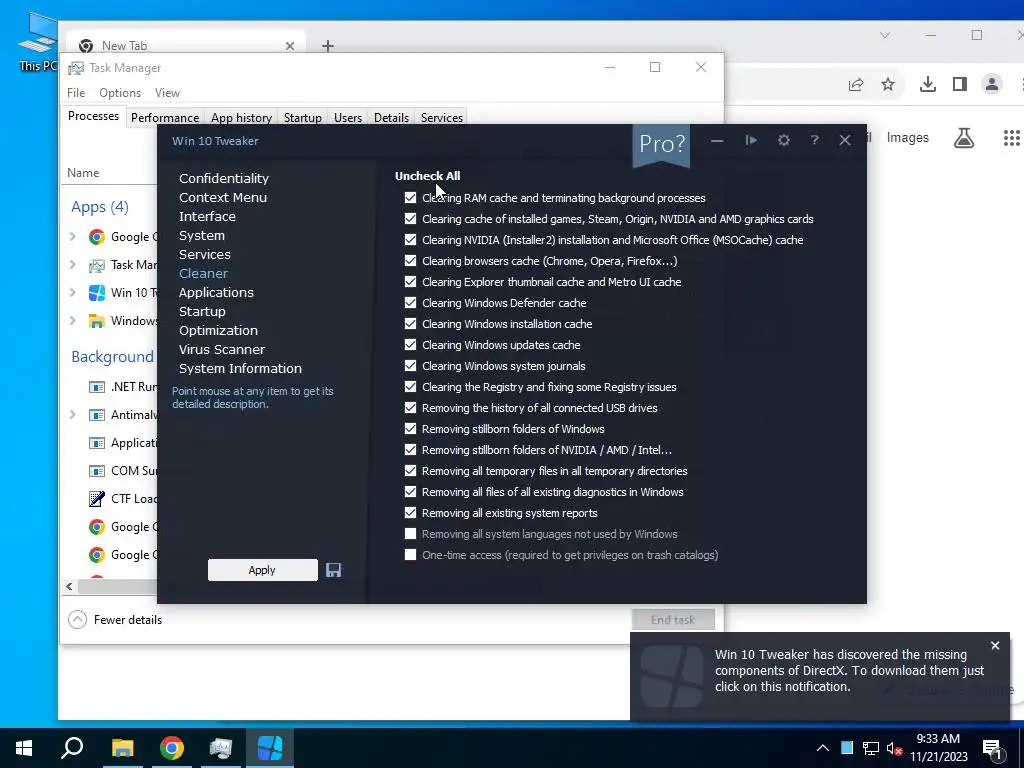This screenshot has height=768, width=1024.
Task: Select Task Manager taskbar icon
Action: (x=221, y=748)
